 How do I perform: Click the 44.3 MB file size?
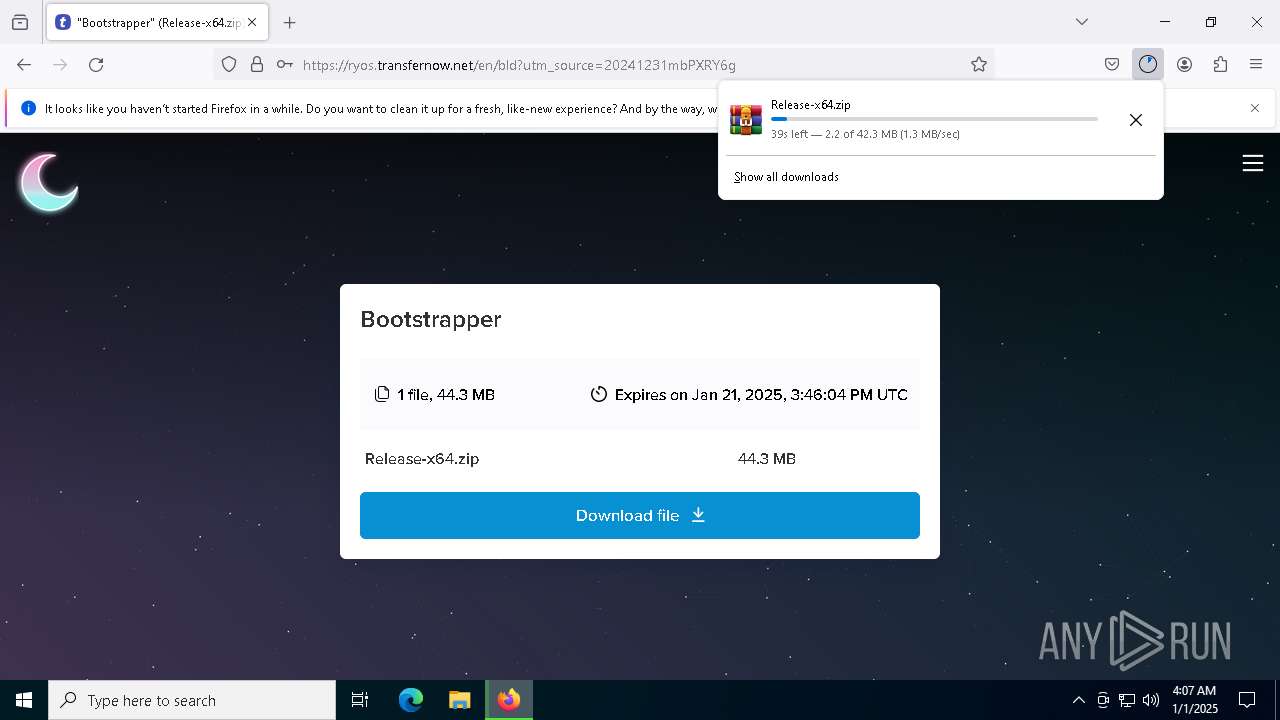pyautogui.click(x=767, y=459)
